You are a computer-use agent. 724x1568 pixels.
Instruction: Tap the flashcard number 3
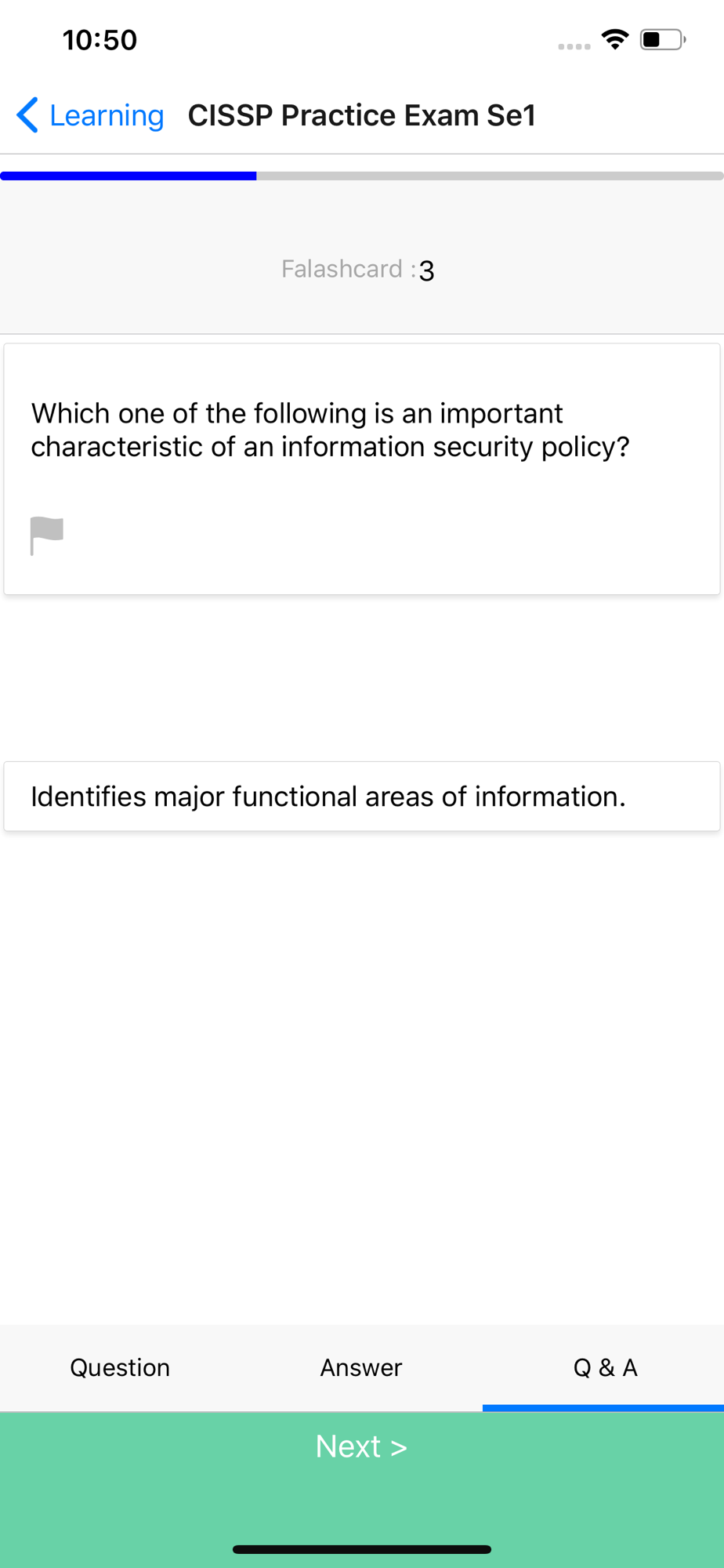click(427, 271)
